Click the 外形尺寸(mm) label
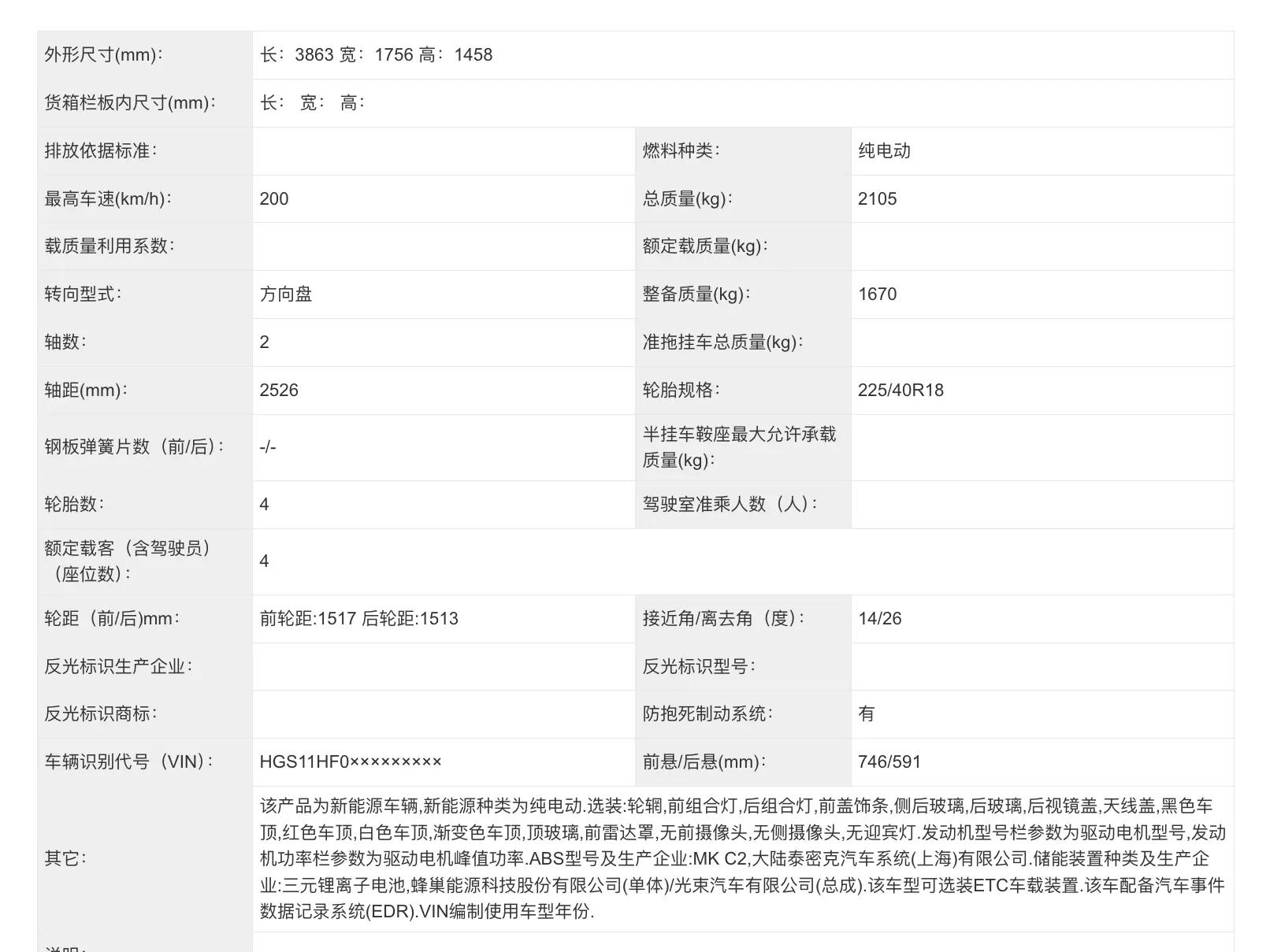The image size is (1270, 952). (103, 55)
